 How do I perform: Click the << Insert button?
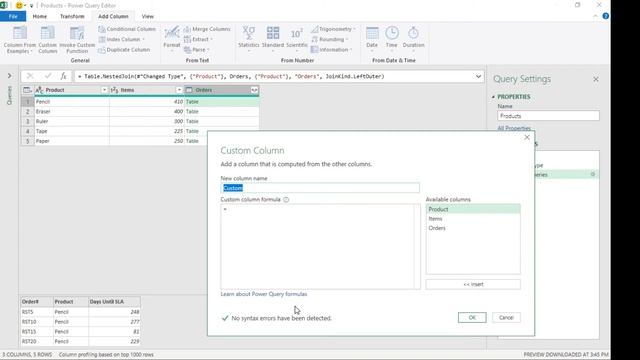473,284
